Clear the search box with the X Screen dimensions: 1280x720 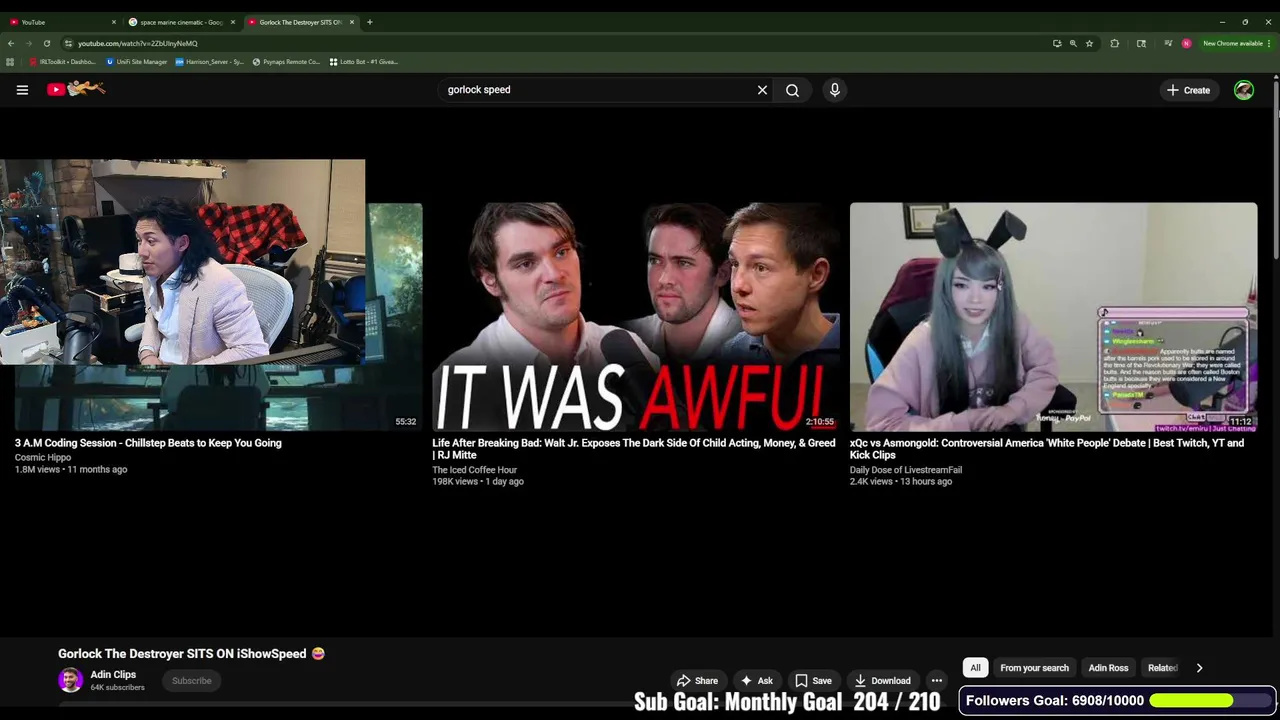(x=762, y=90)
